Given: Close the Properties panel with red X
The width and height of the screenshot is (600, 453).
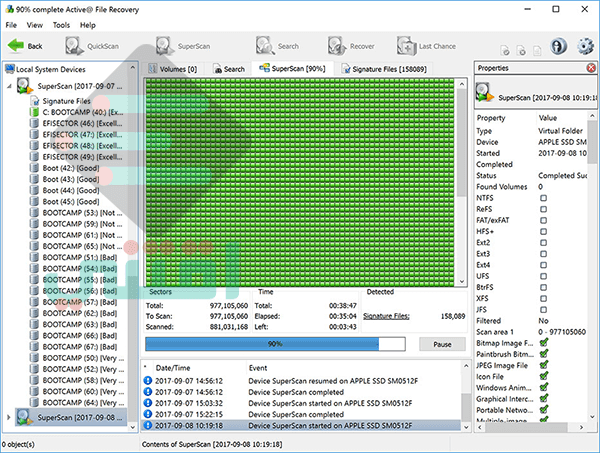Looking at the screenshot, I should (591, 68).
